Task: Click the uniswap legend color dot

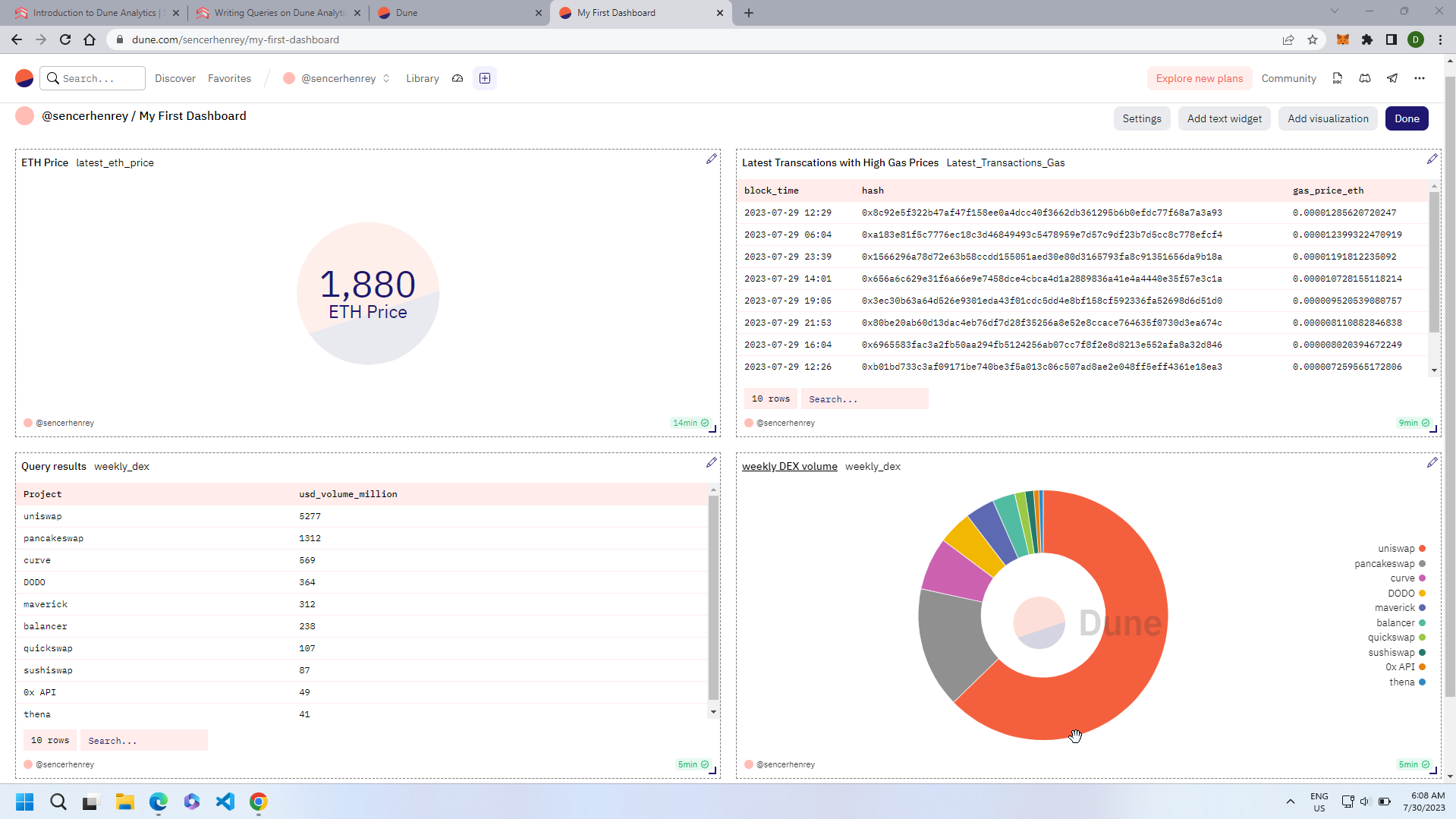Action: click(x=1422, y=548)
